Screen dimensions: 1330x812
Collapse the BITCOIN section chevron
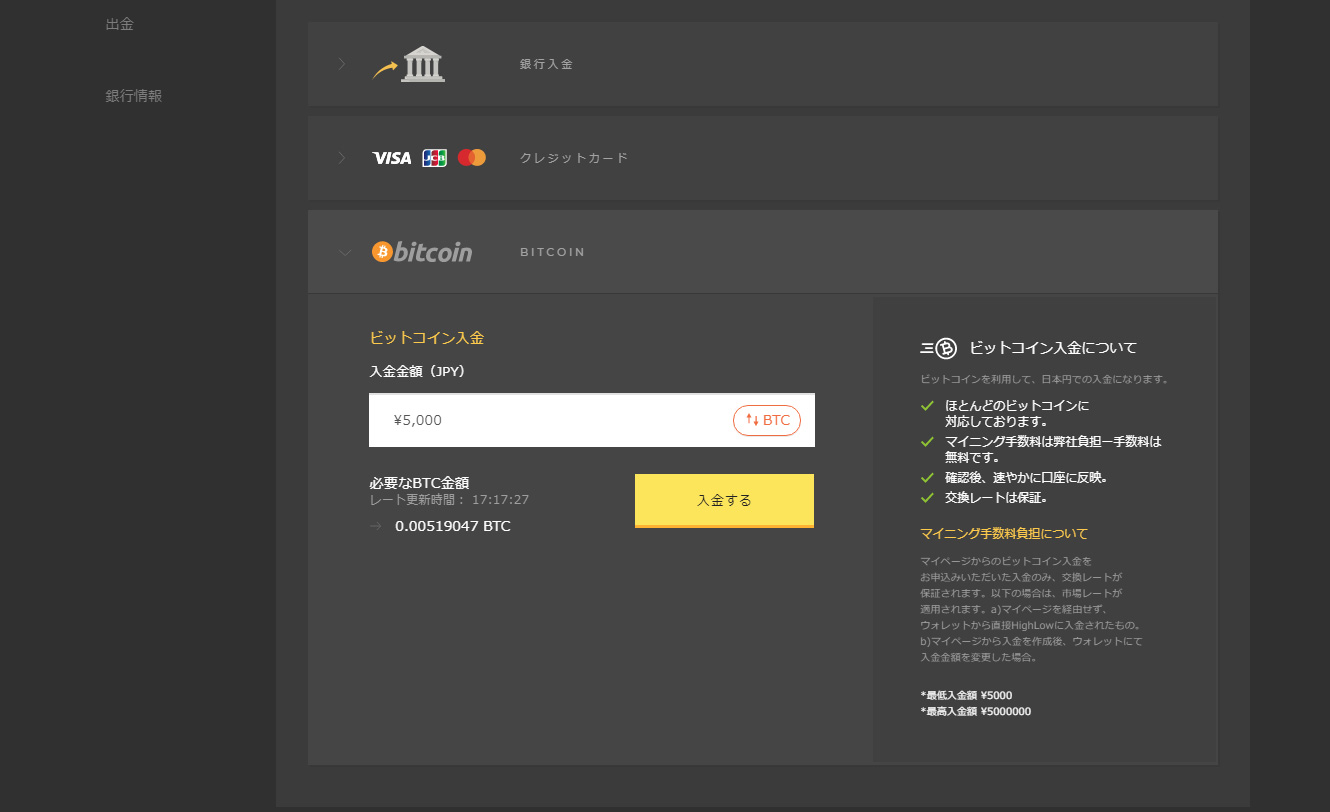(x=345, y=253)
